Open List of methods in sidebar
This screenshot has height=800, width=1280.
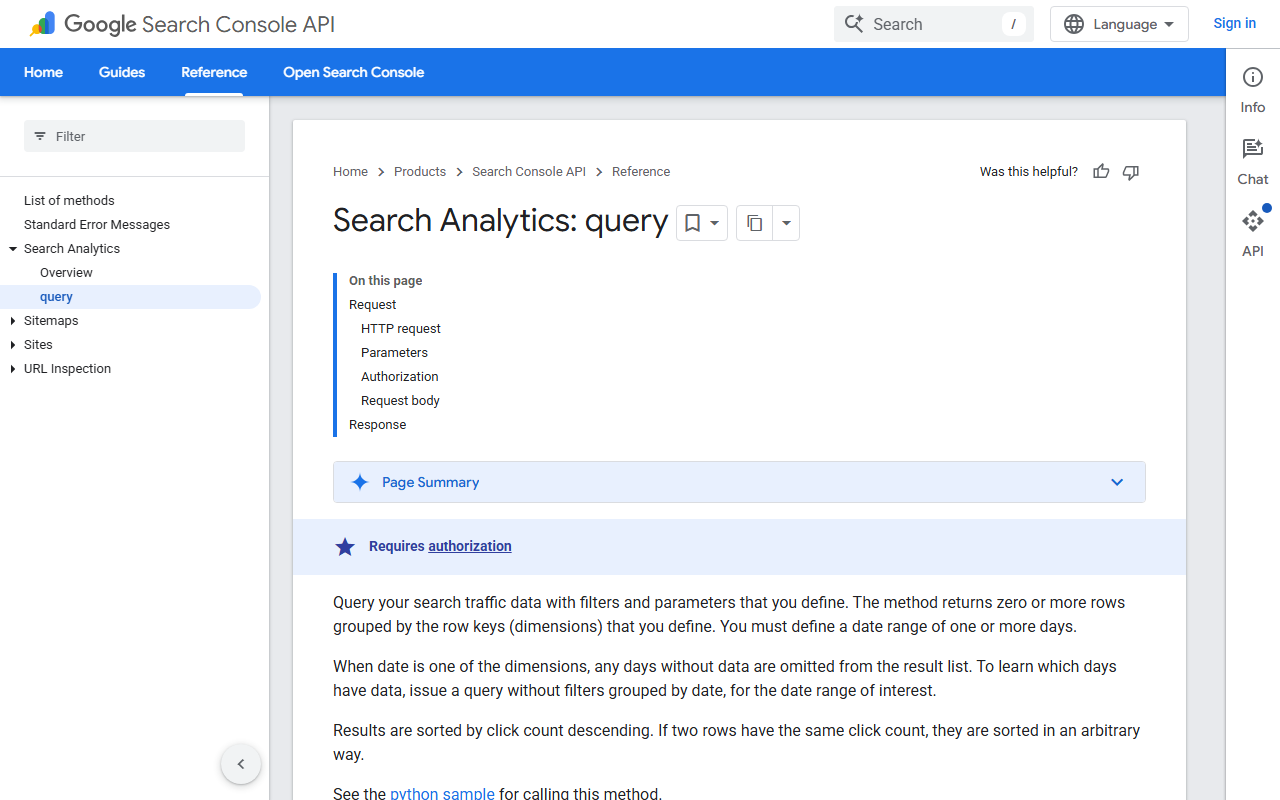click(x=69, y=201)
